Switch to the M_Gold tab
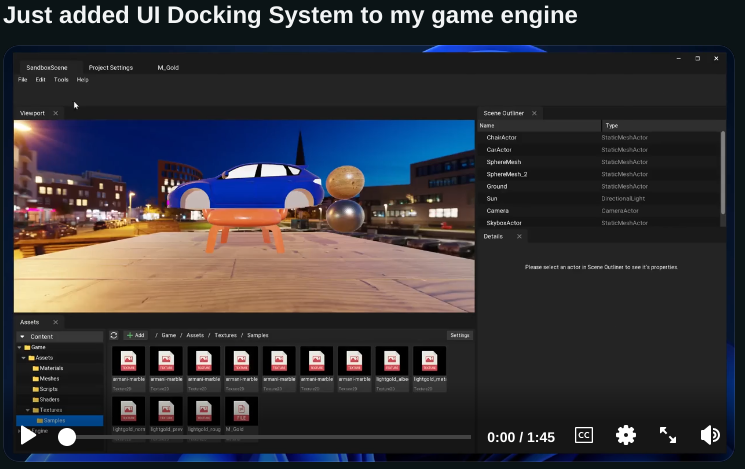 tap(168, 67)
